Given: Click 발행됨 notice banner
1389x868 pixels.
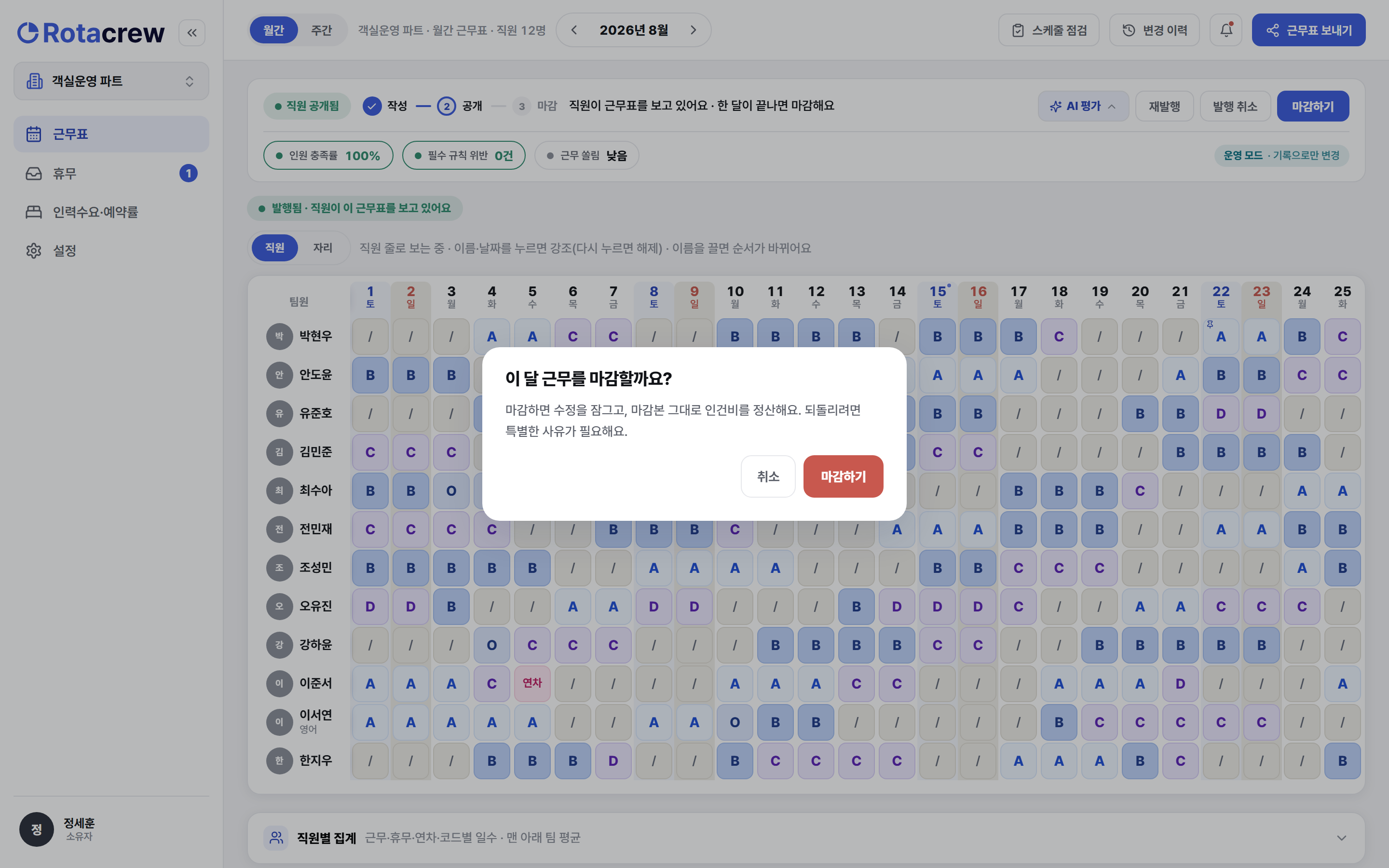Looking at the screenshot, I should pos(354,208).
